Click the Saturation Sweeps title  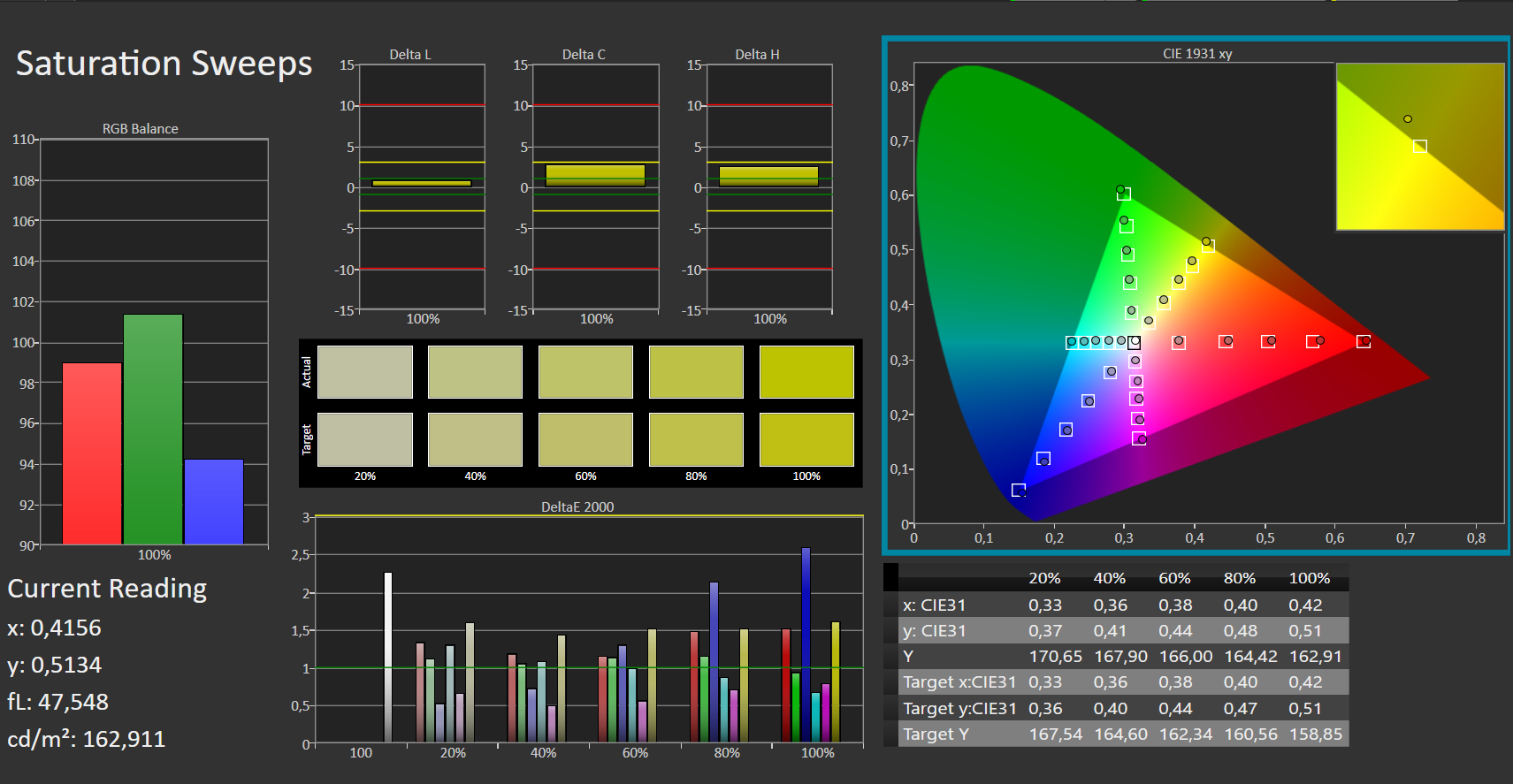[164, 64]
